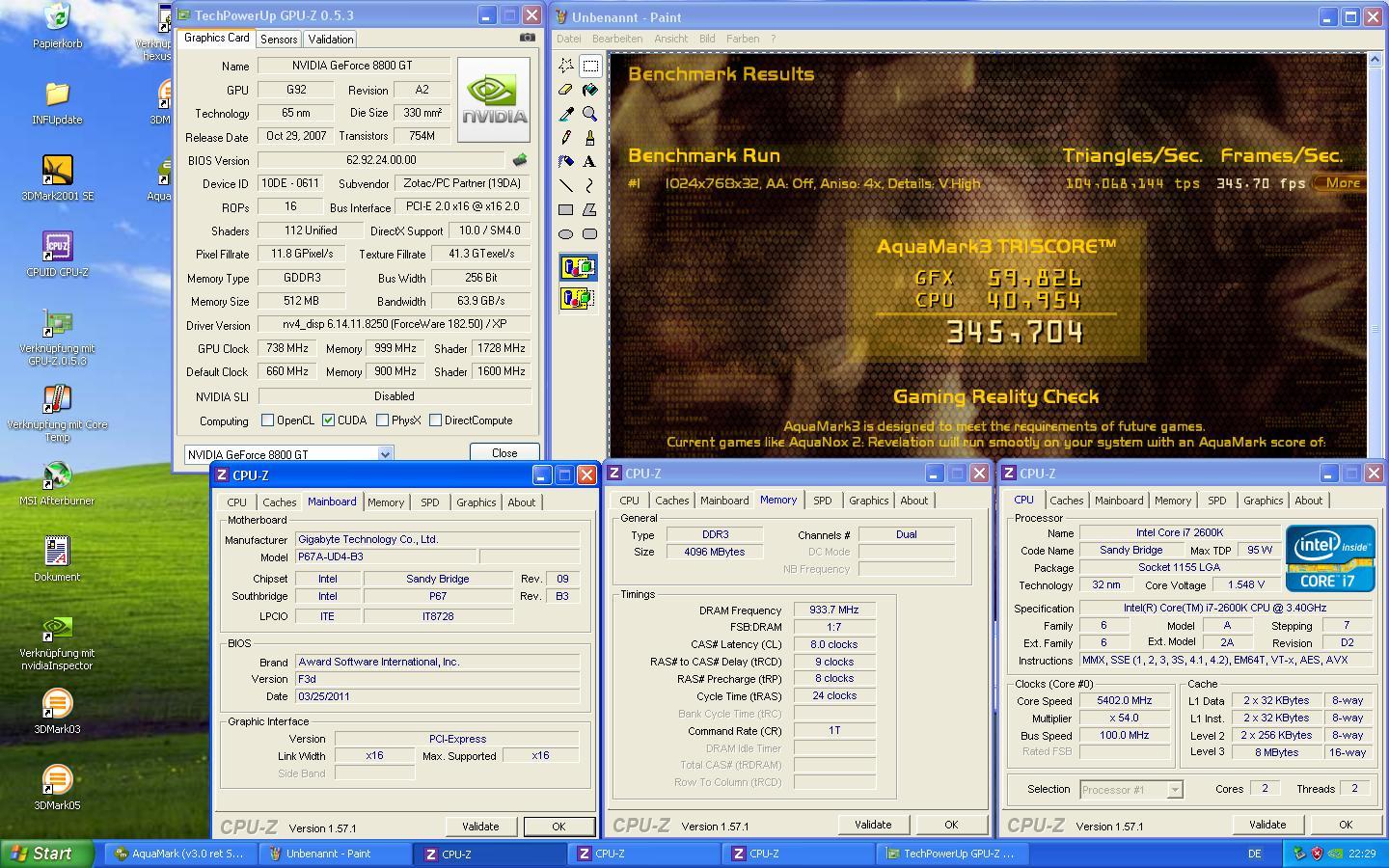This screenshot has height=868, width=1389.
Task: Toggle the CUDA checkbox in GPU-Z
Action: (x=329, y=420)
